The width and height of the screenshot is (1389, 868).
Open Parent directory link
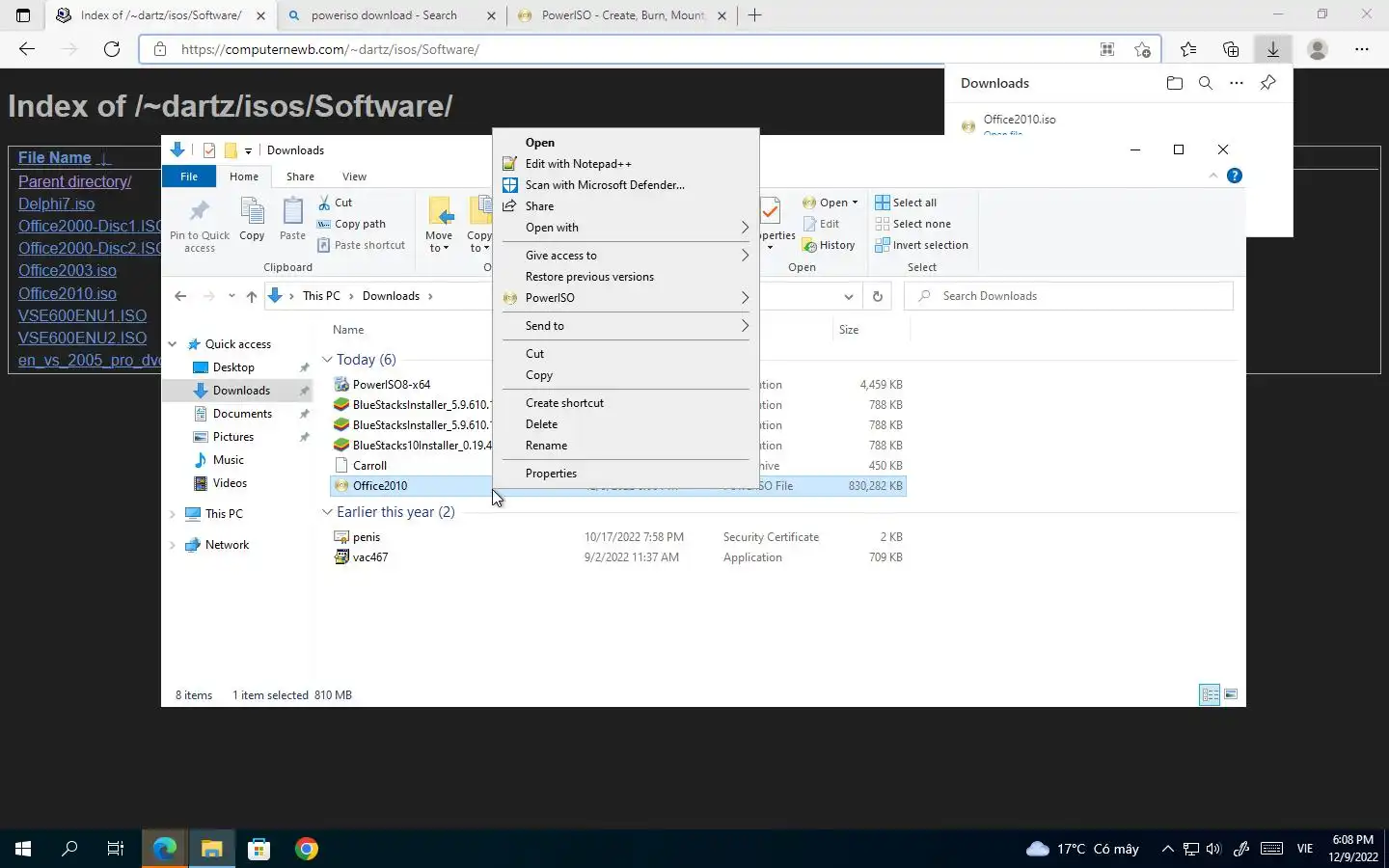click(74, 181)
